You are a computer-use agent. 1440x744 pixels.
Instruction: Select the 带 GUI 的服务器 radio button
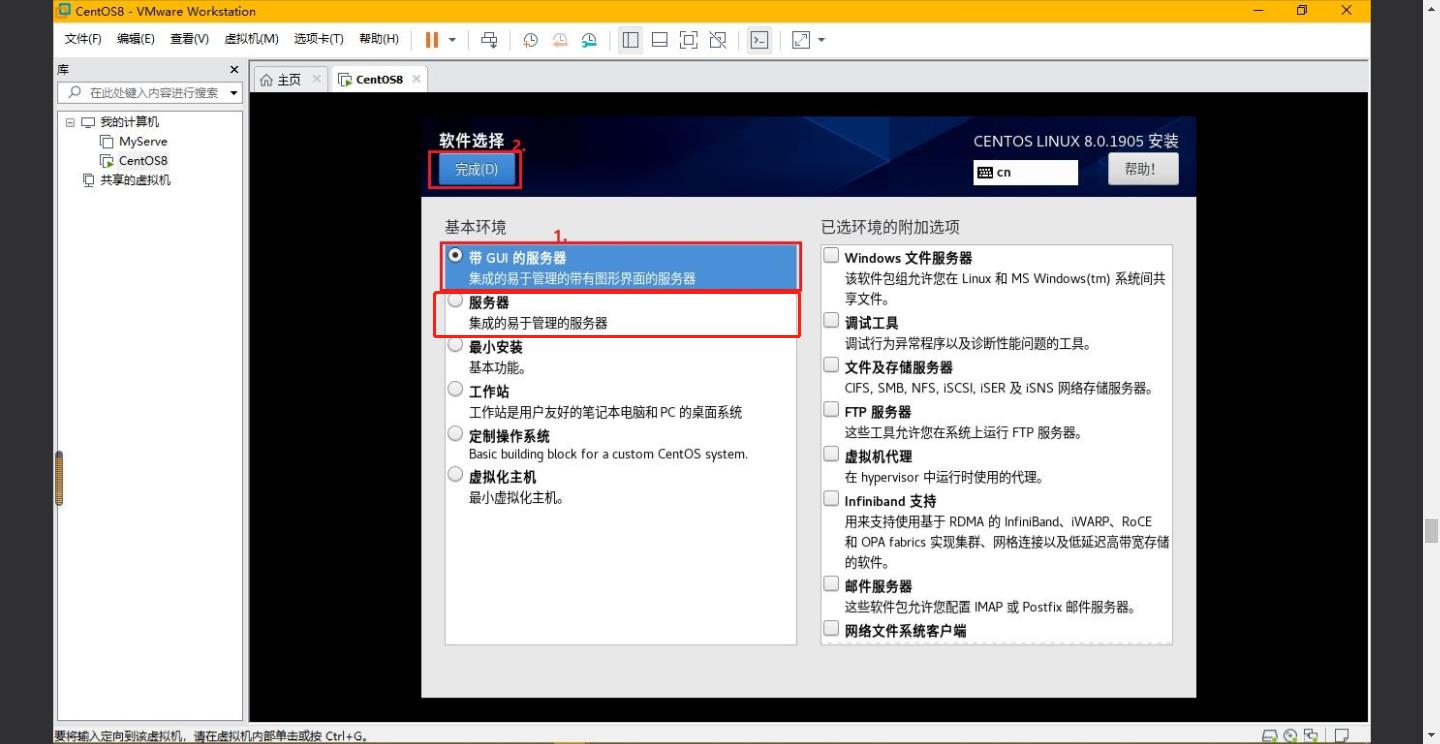(456, 256)
